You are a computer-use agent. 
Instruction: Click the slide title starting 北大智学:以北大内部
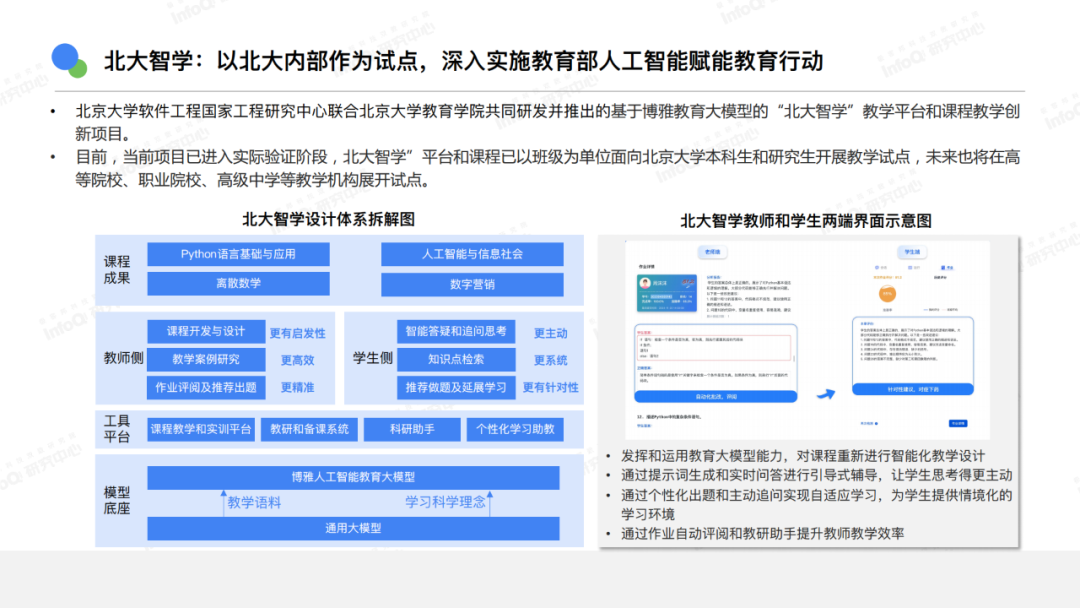pos(464,61)
